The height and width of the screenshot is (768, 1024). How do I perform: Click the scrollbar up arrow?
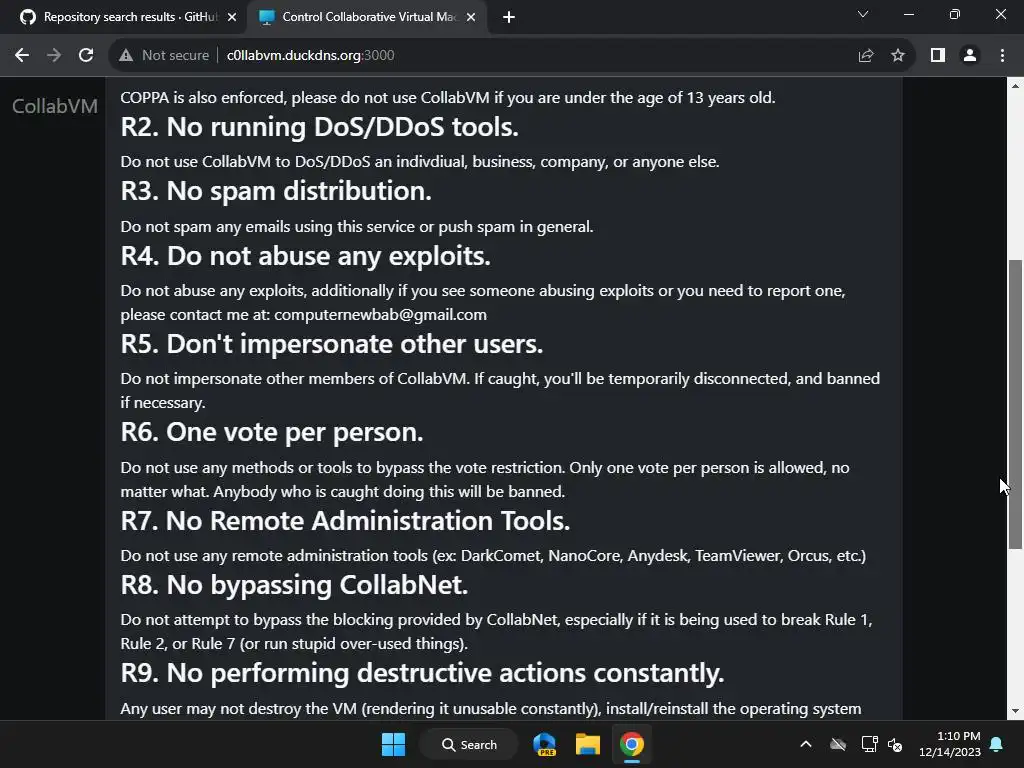[x=1016, y=86]
